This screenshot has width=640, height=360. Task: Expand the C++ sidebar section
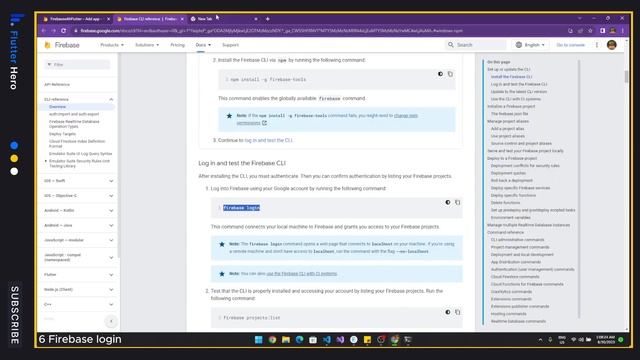coord(111,304)
